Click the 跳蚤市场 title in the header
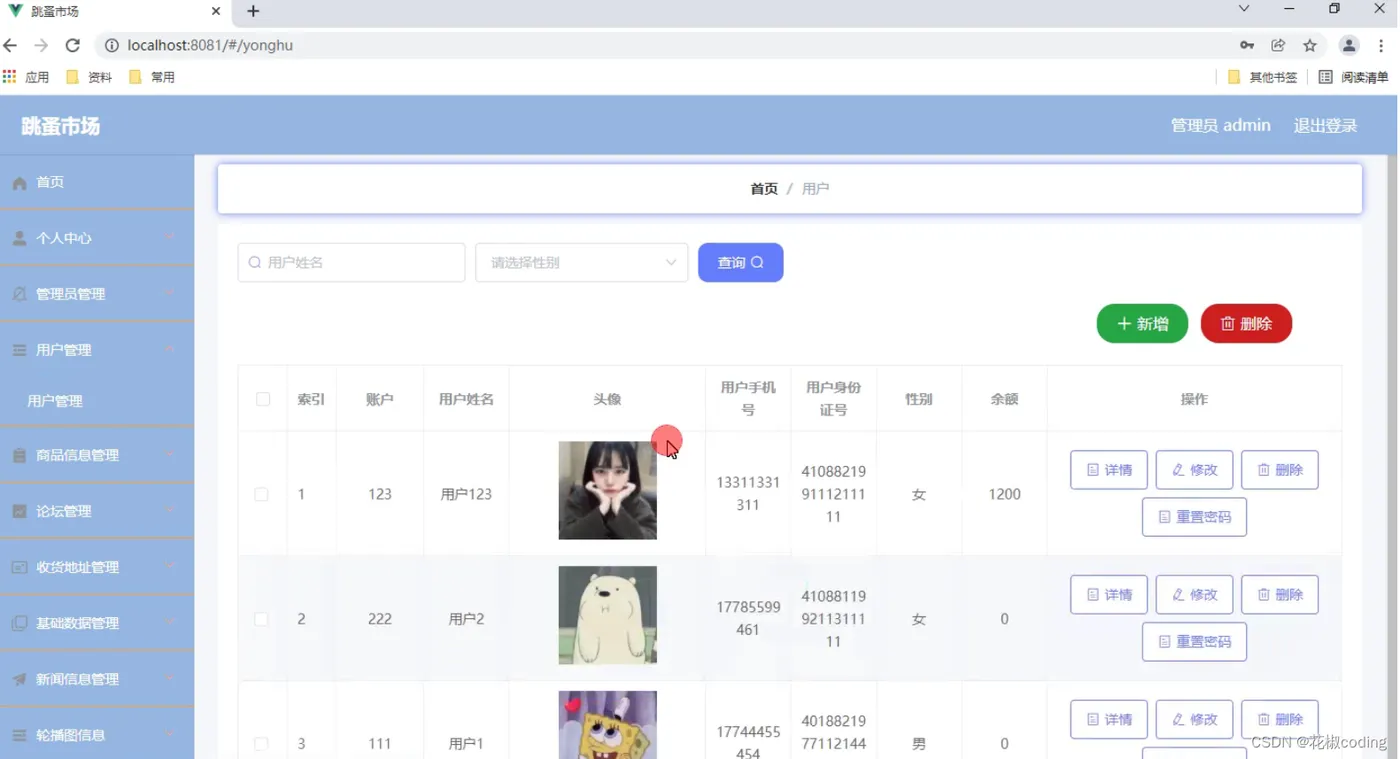Viewport: 1400px width, 759px height. [x=61, y=126]
